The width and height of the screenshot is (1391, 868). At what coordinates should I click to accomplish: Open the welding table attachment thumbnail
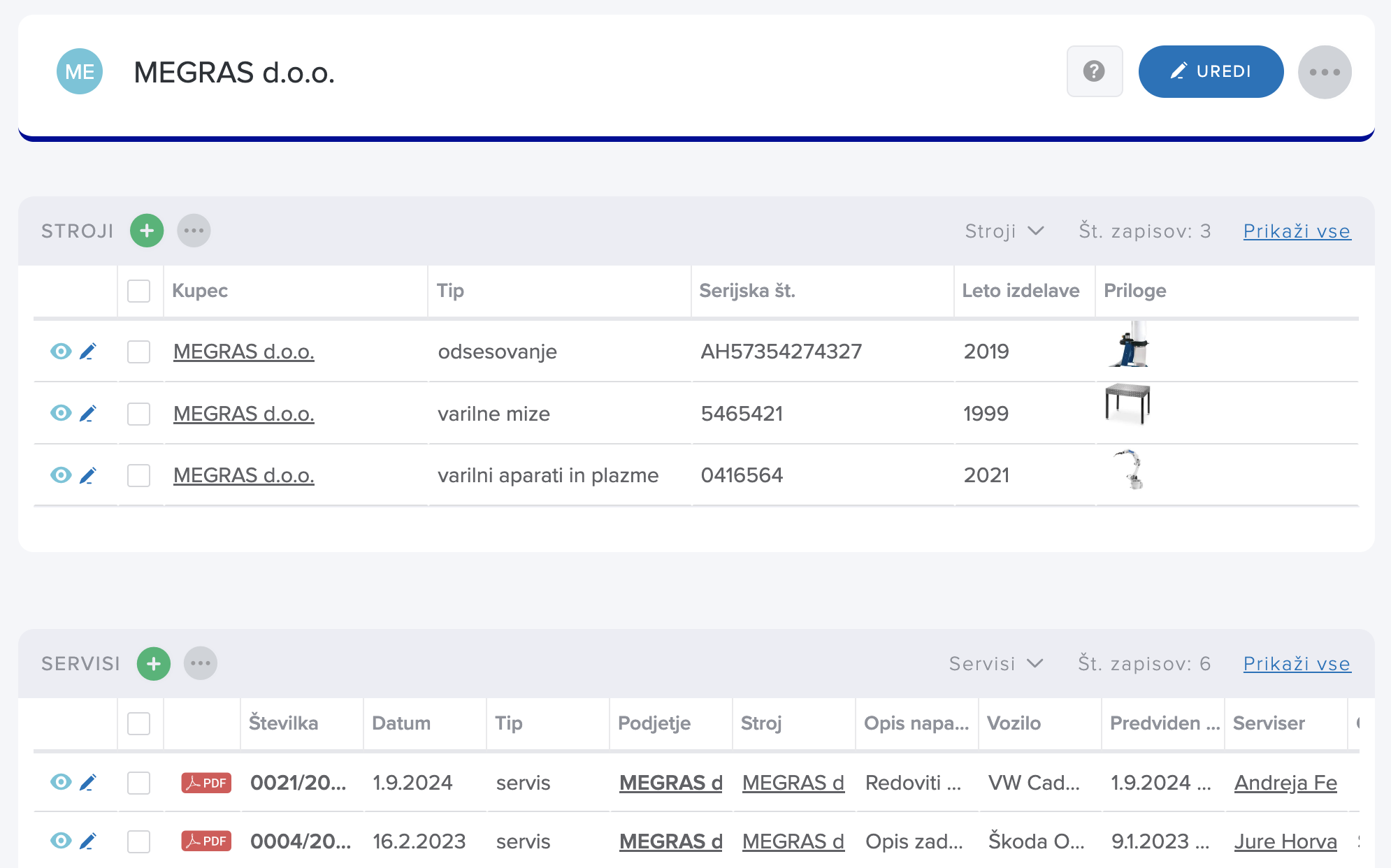tap(1127, 404)
